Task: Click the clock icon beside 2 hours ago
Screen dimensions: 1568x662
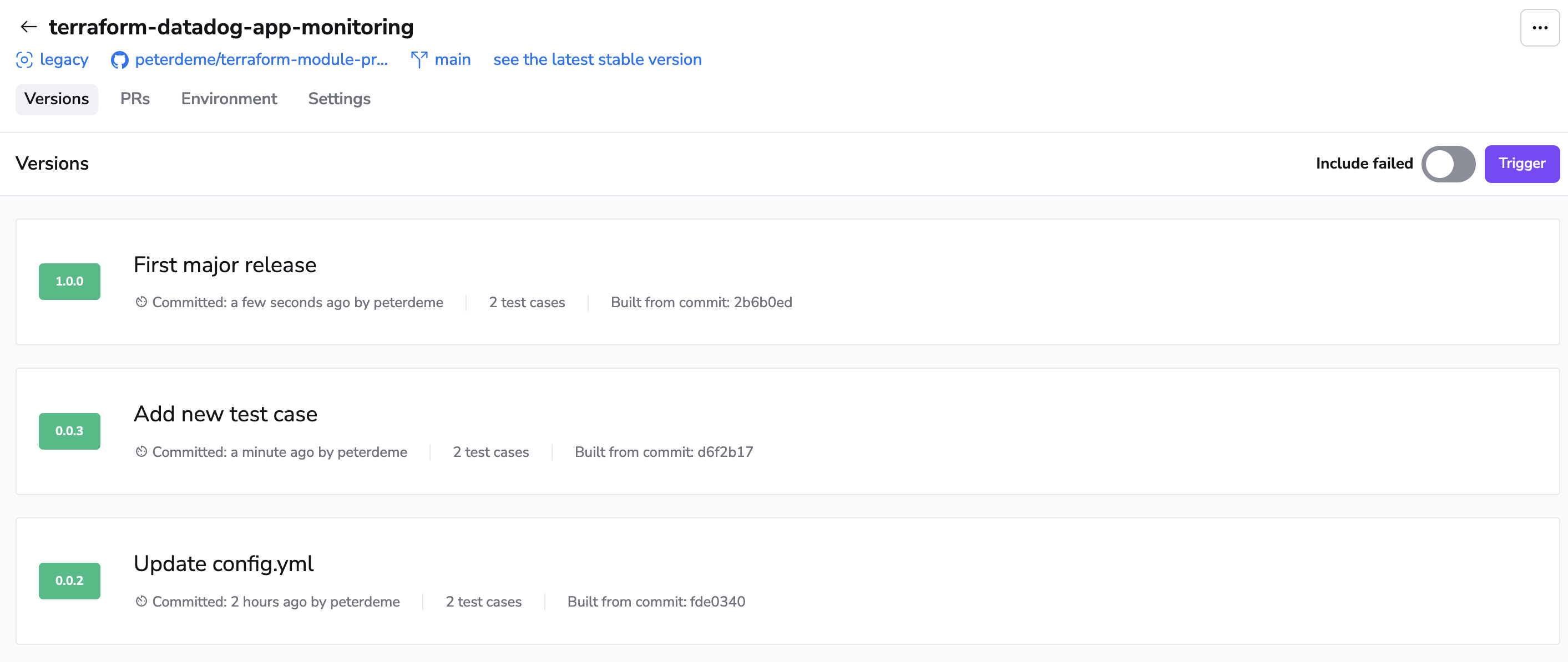Action: (141, 602)
